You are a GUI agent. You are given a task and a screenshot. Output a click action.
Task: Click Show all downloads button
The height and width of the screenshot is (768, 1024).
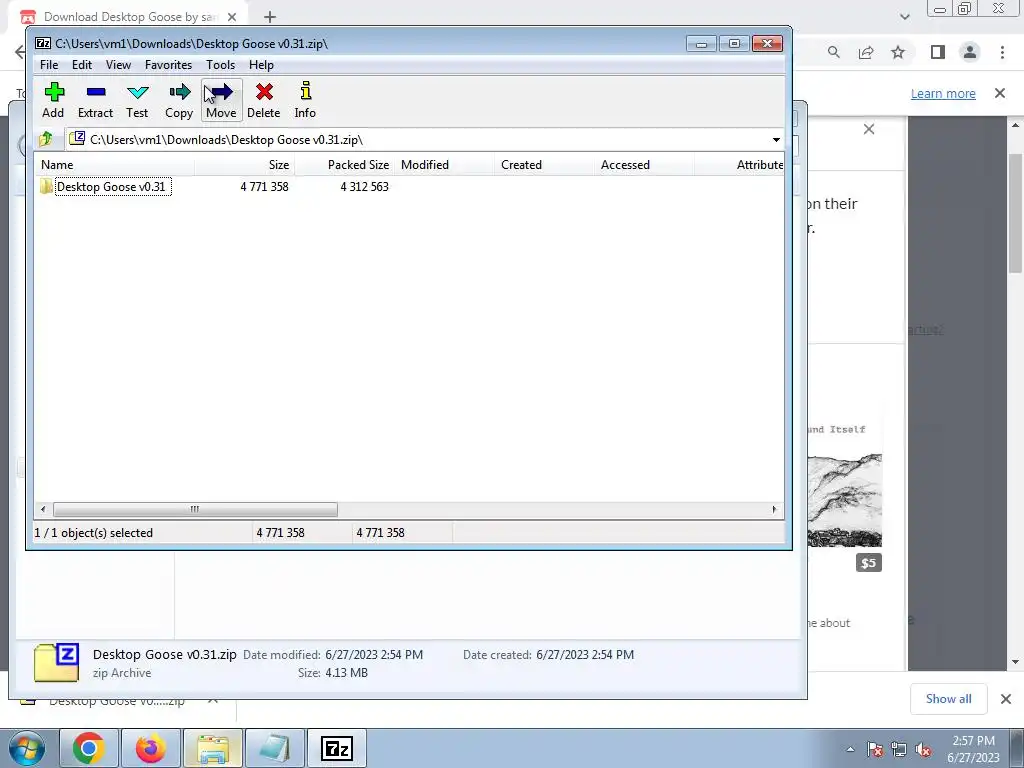(948, 699)
